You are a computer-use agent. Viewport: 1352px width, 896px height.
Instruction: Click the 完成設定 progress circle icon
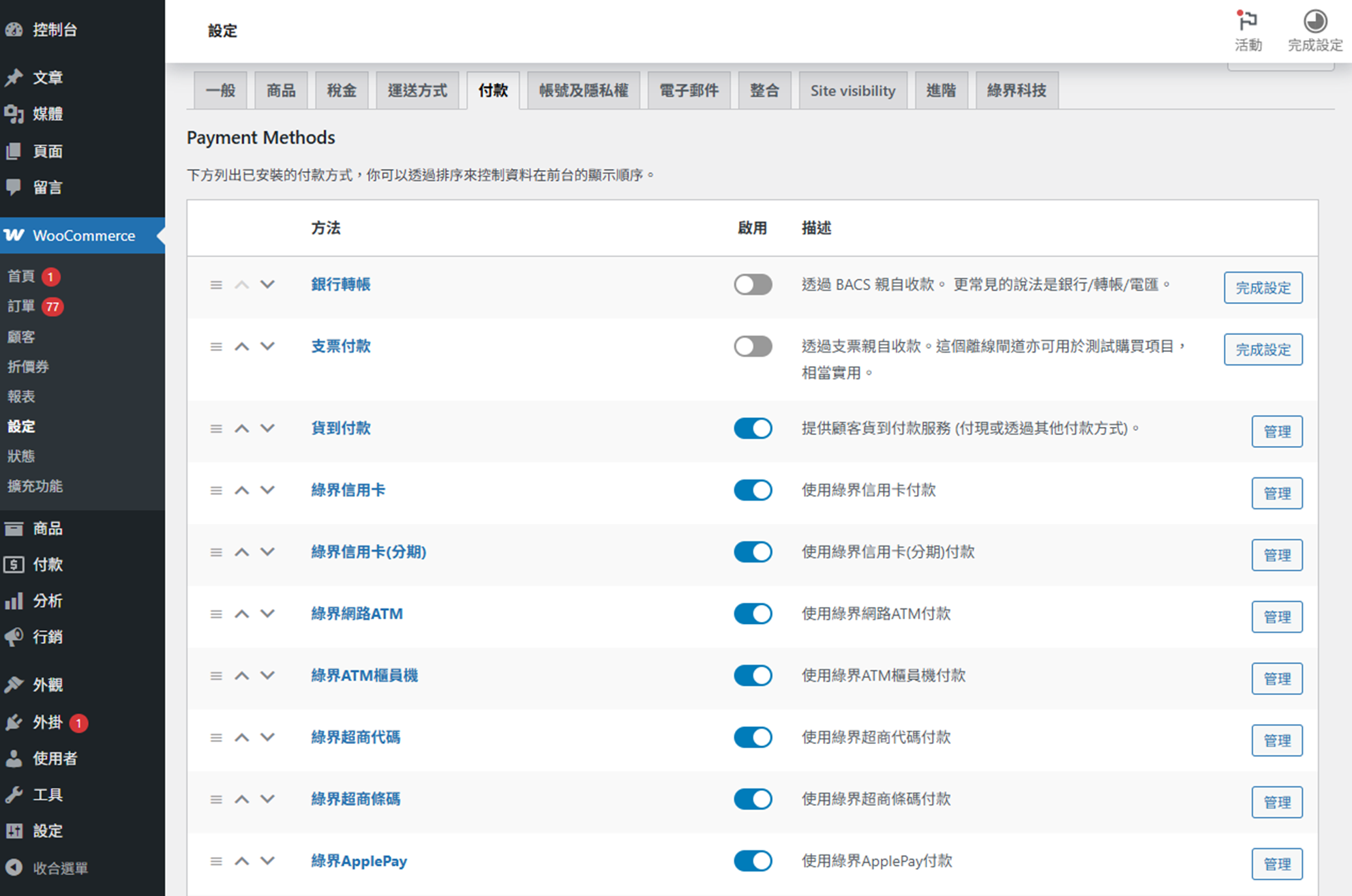tap(1315, 22)
